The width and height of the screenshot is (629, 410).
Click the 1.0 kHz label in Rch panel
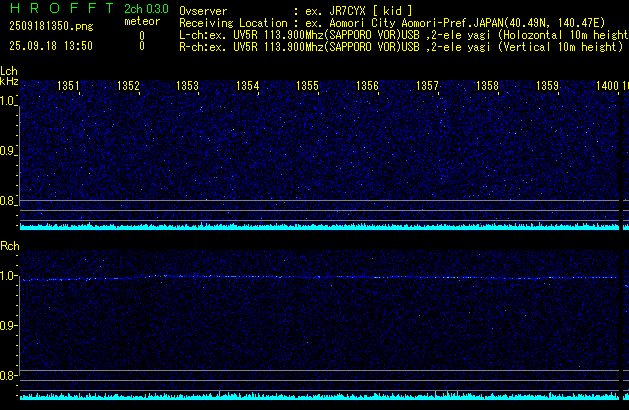(9, 276)
